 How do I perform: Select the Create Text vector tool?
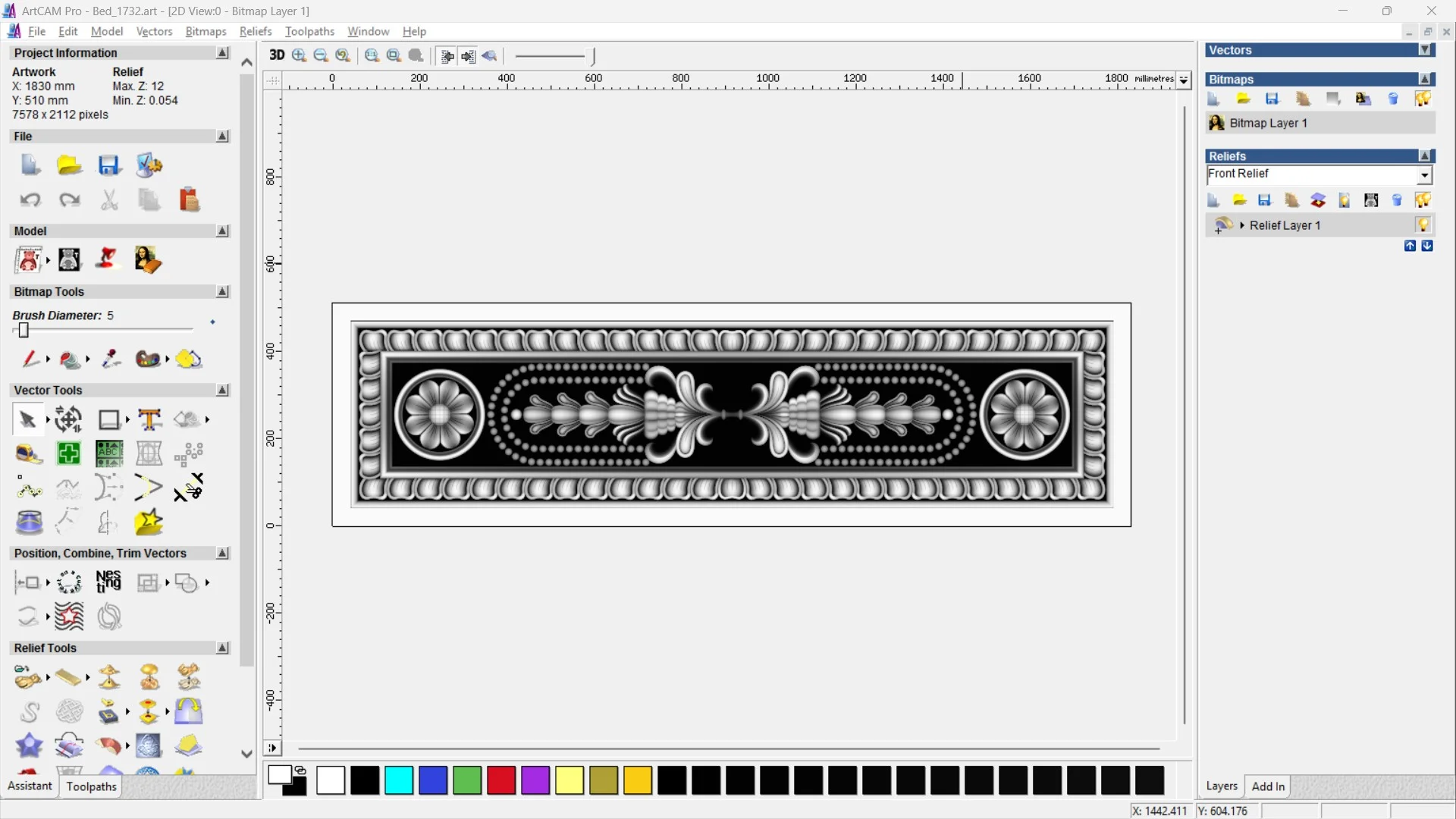[149, 419]
